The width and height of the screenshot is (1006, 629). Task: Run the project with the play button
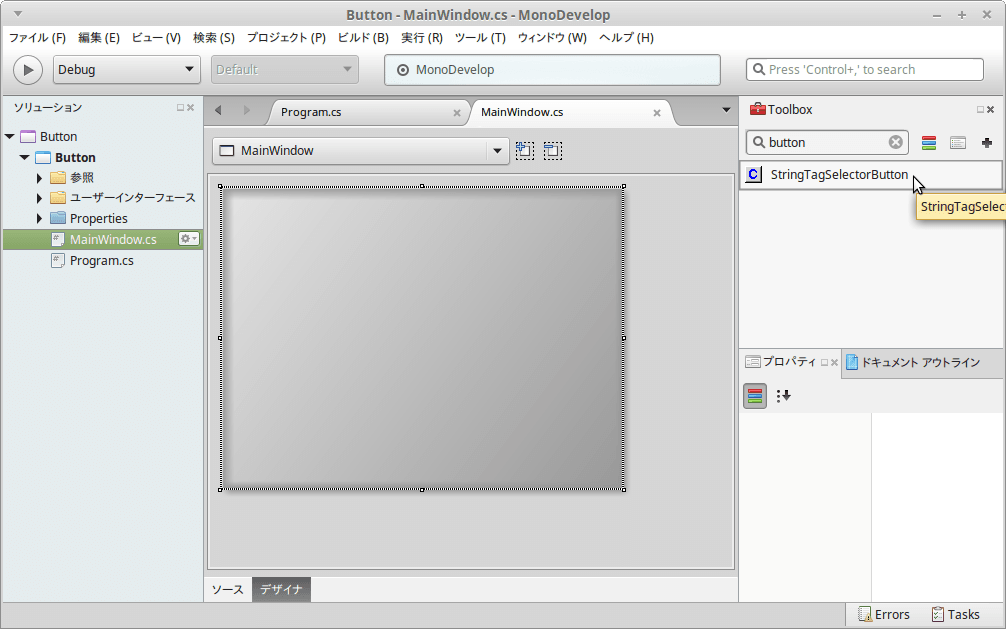28,70
